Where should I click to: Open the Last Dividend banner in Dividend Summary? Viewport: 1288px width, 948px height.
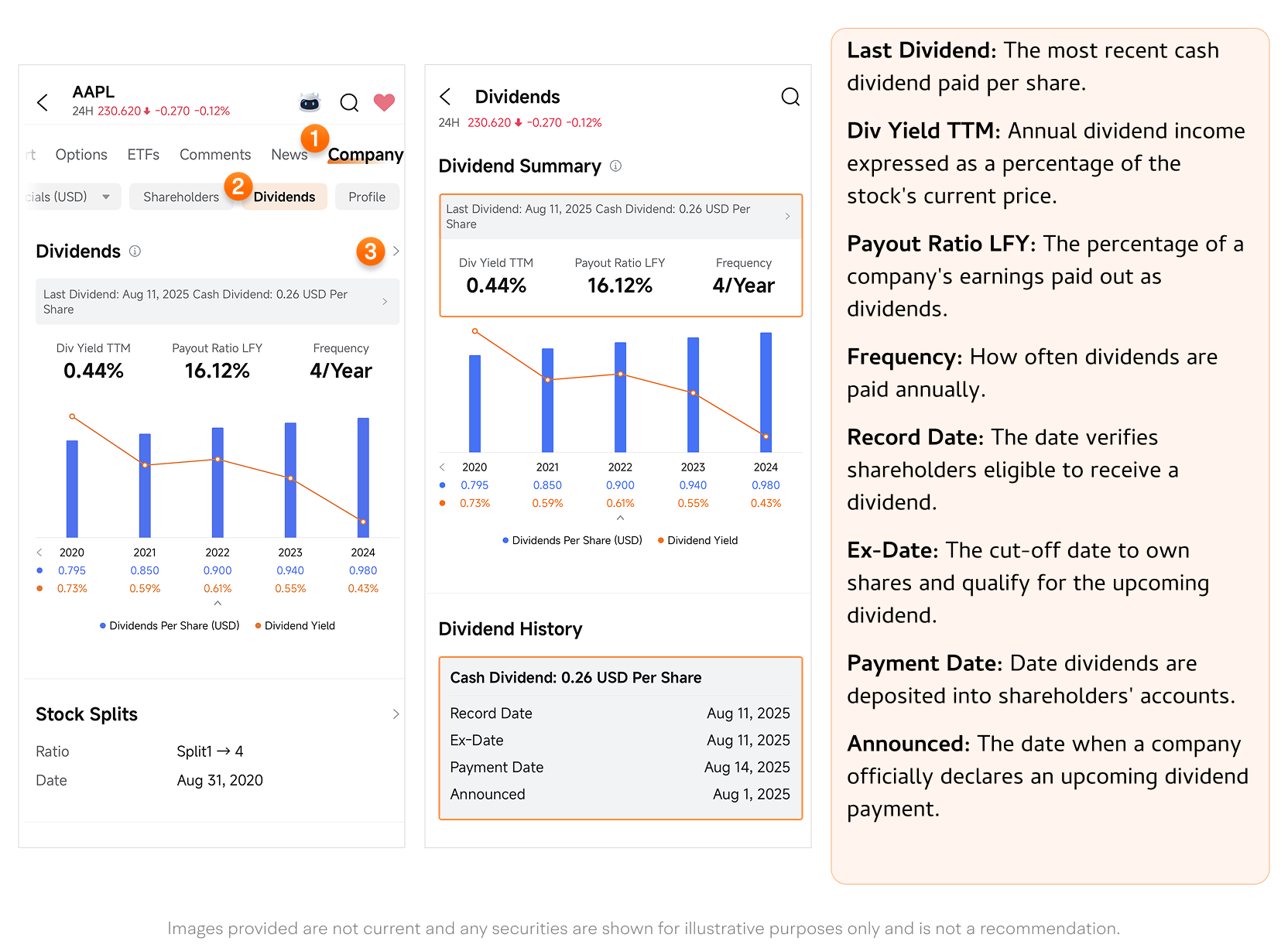(619, 217)
